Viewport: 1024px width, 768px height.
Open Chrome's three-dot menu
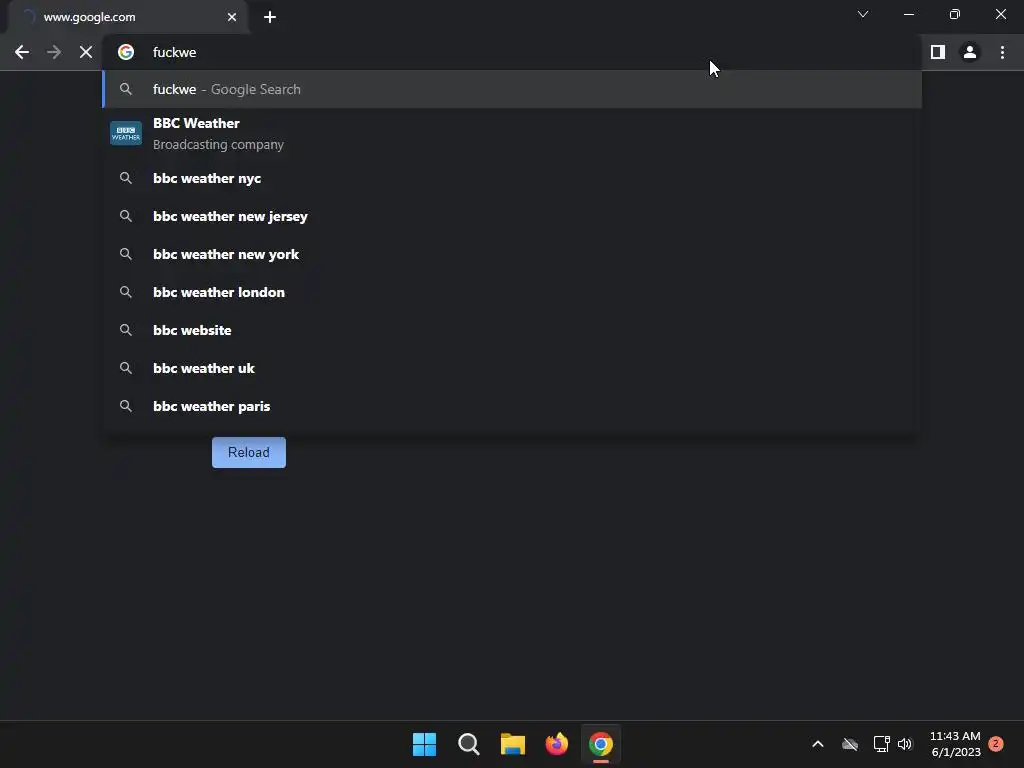point(1002,52)
